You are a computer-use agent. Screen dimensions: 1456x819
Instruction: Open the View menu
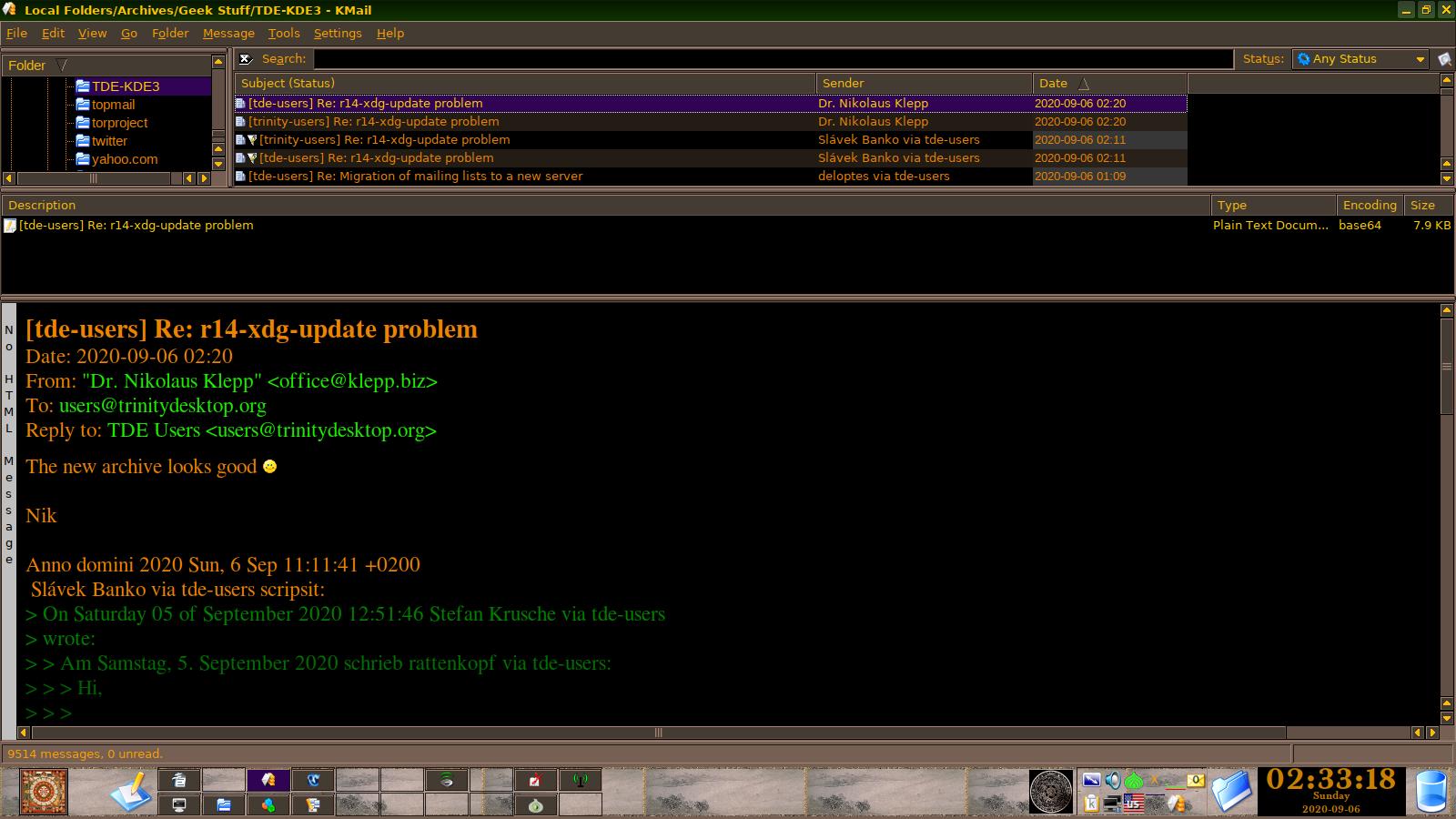point(92,33)
